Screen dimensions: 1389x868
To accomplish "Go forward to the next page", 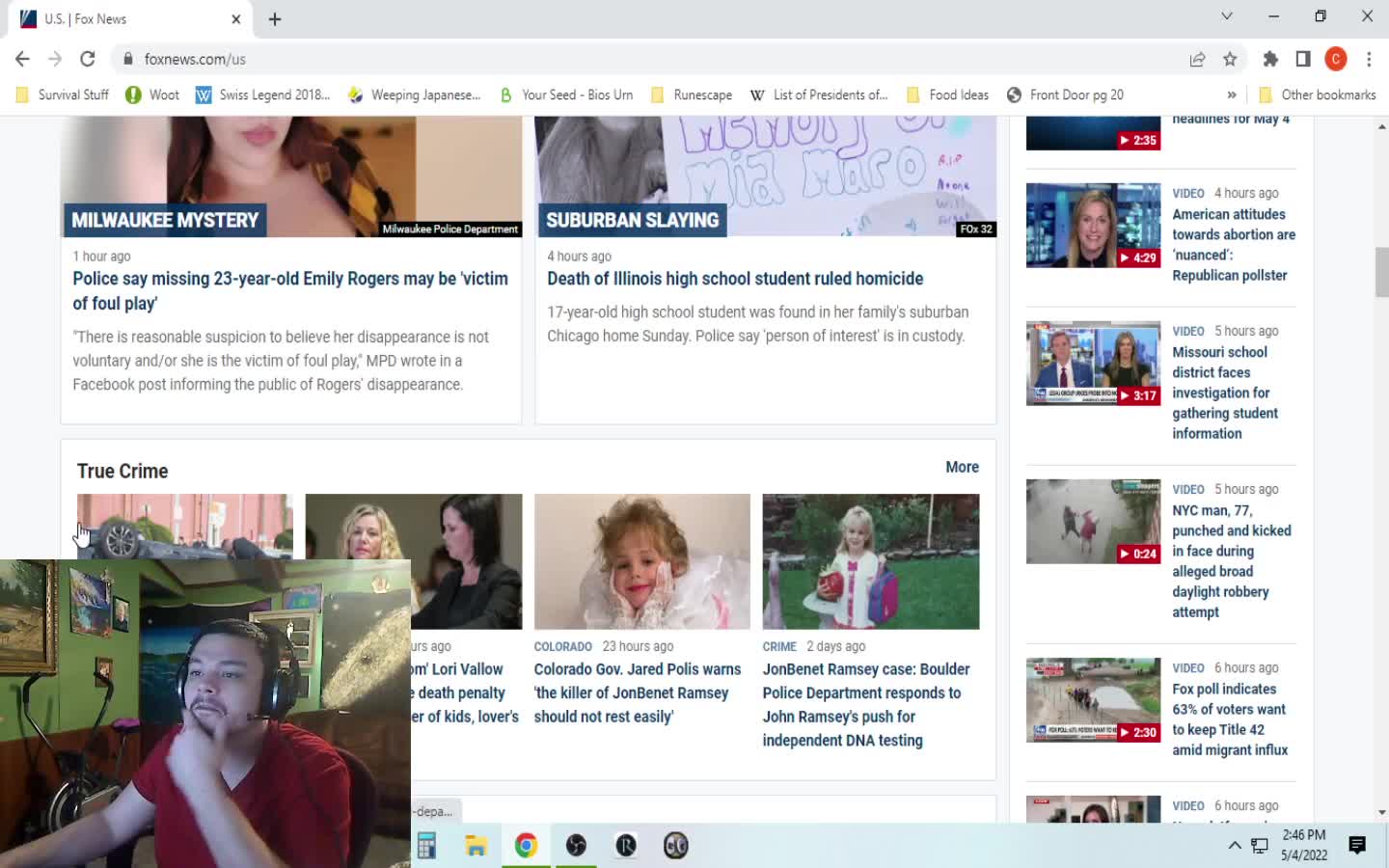I will pos(55,59).
